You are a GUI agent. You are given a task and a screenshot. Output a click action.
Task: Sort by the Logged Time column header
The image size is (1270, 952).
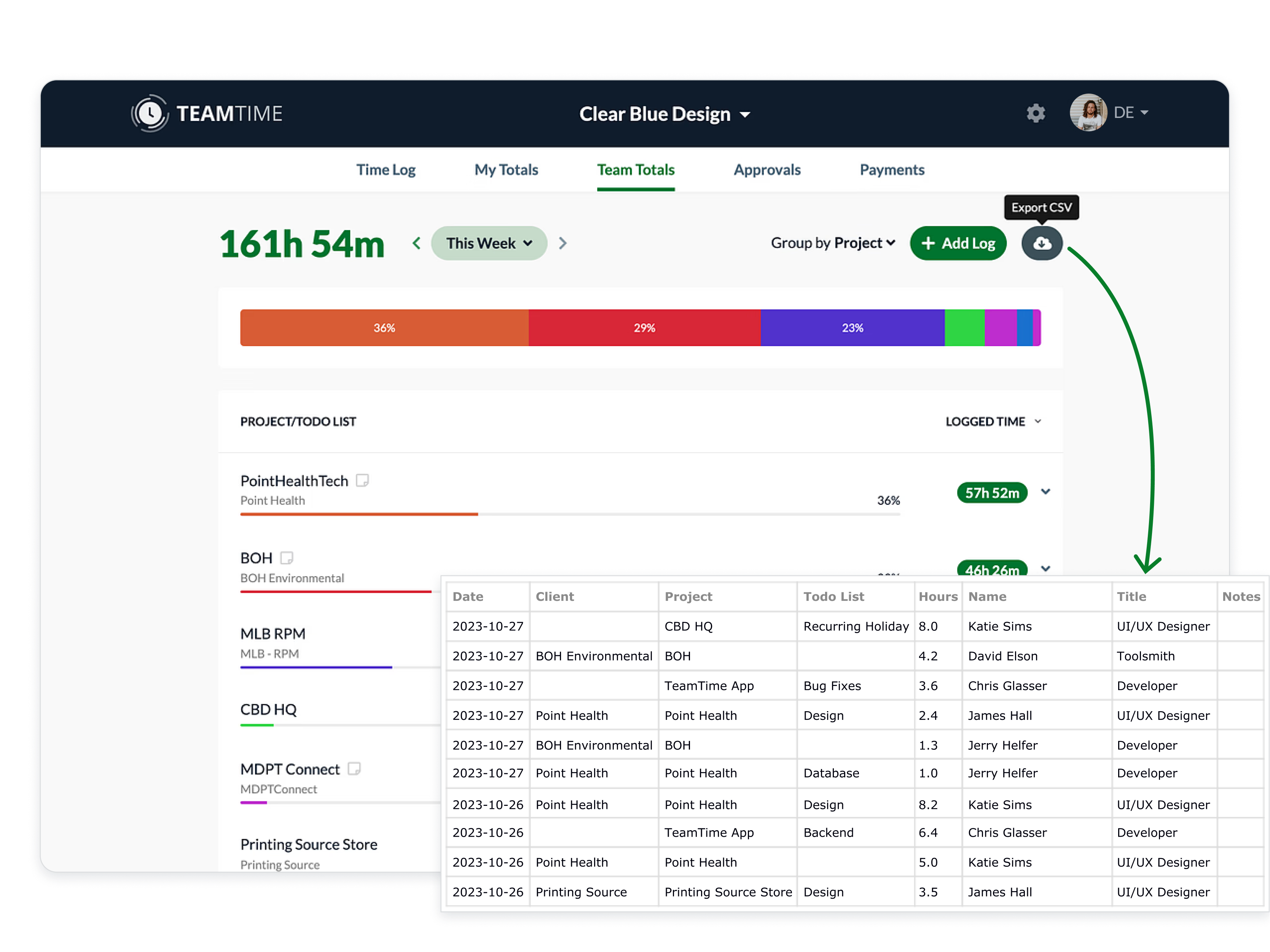point(993,422)
